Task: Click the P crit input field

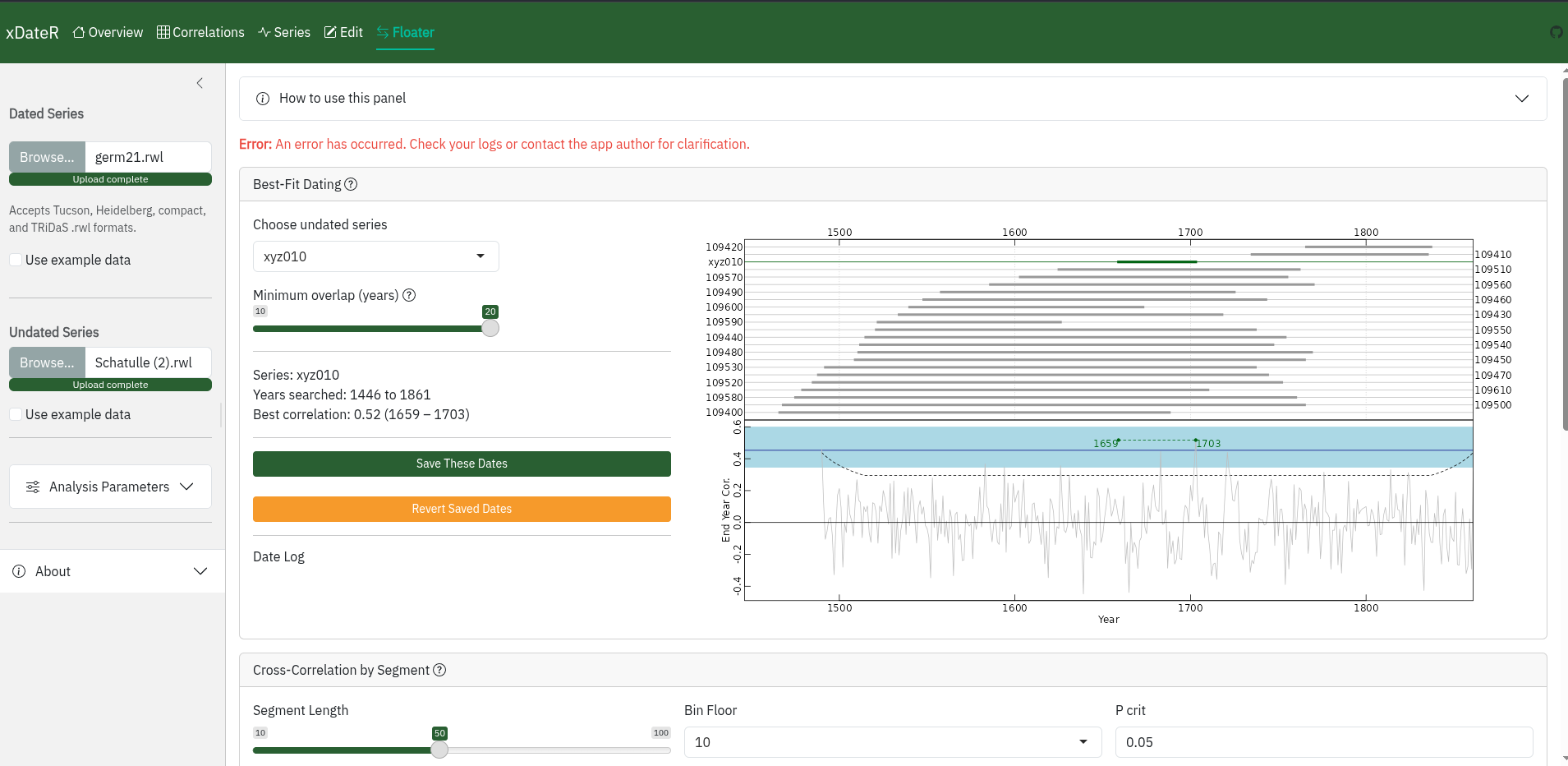Action: point(1323,742)
